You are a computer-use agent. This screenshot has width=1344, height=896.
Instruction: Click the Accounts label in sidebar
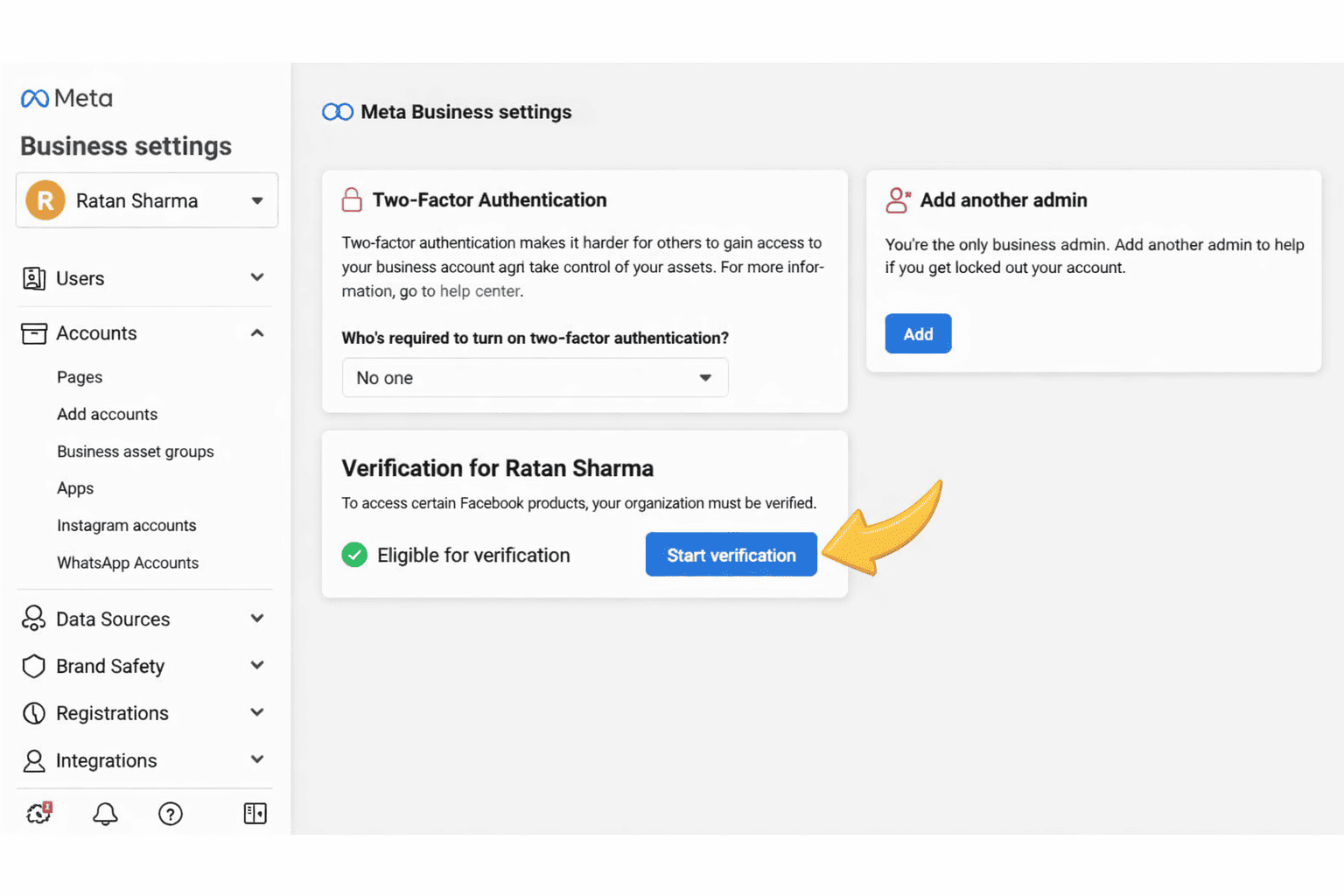tap(96, 333)
